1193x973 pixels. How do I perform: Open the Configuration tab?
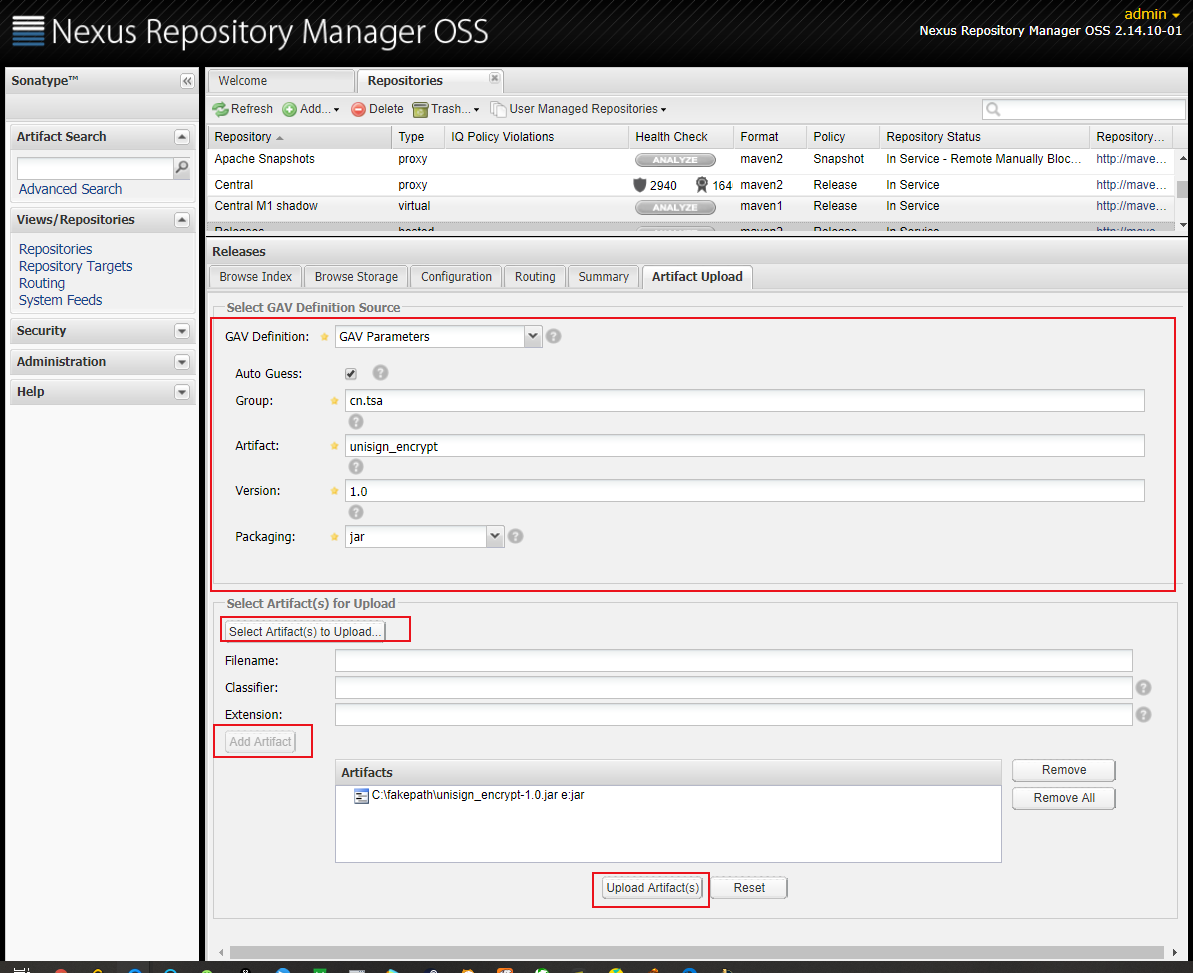(457, 277)
